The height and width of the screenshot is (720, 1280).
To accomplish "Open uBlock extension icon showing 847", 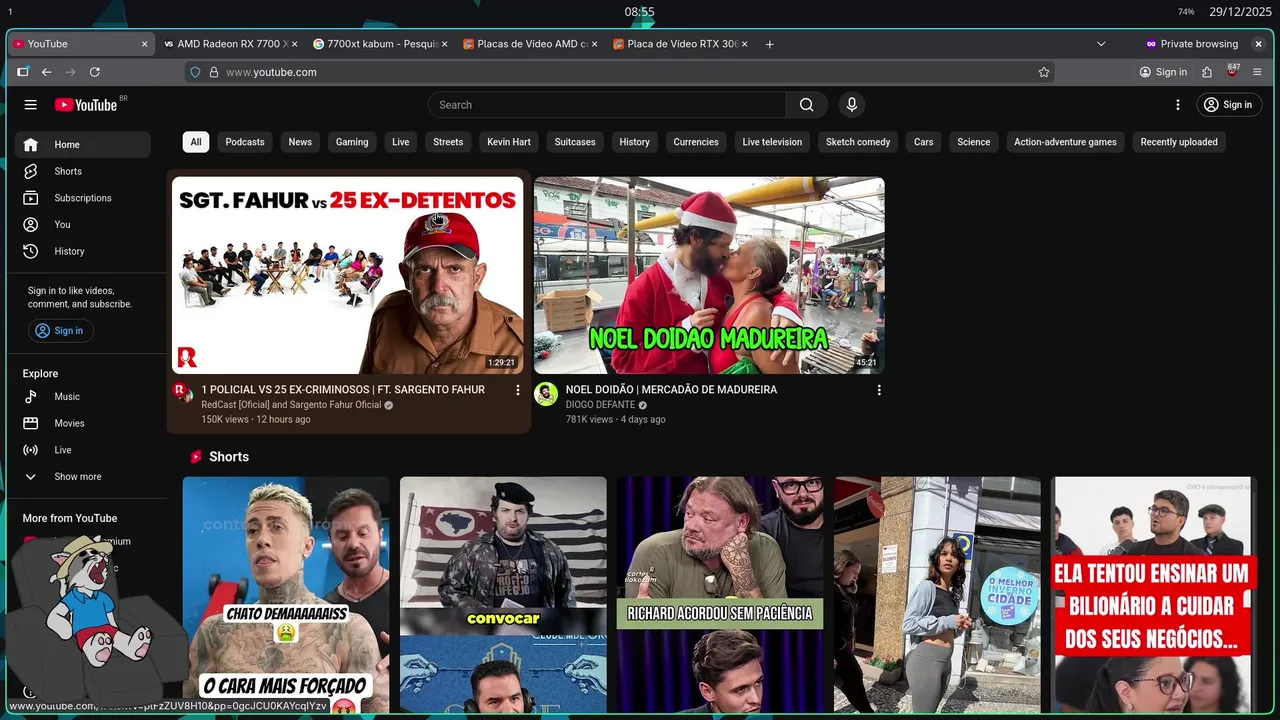I will 1233,71.
